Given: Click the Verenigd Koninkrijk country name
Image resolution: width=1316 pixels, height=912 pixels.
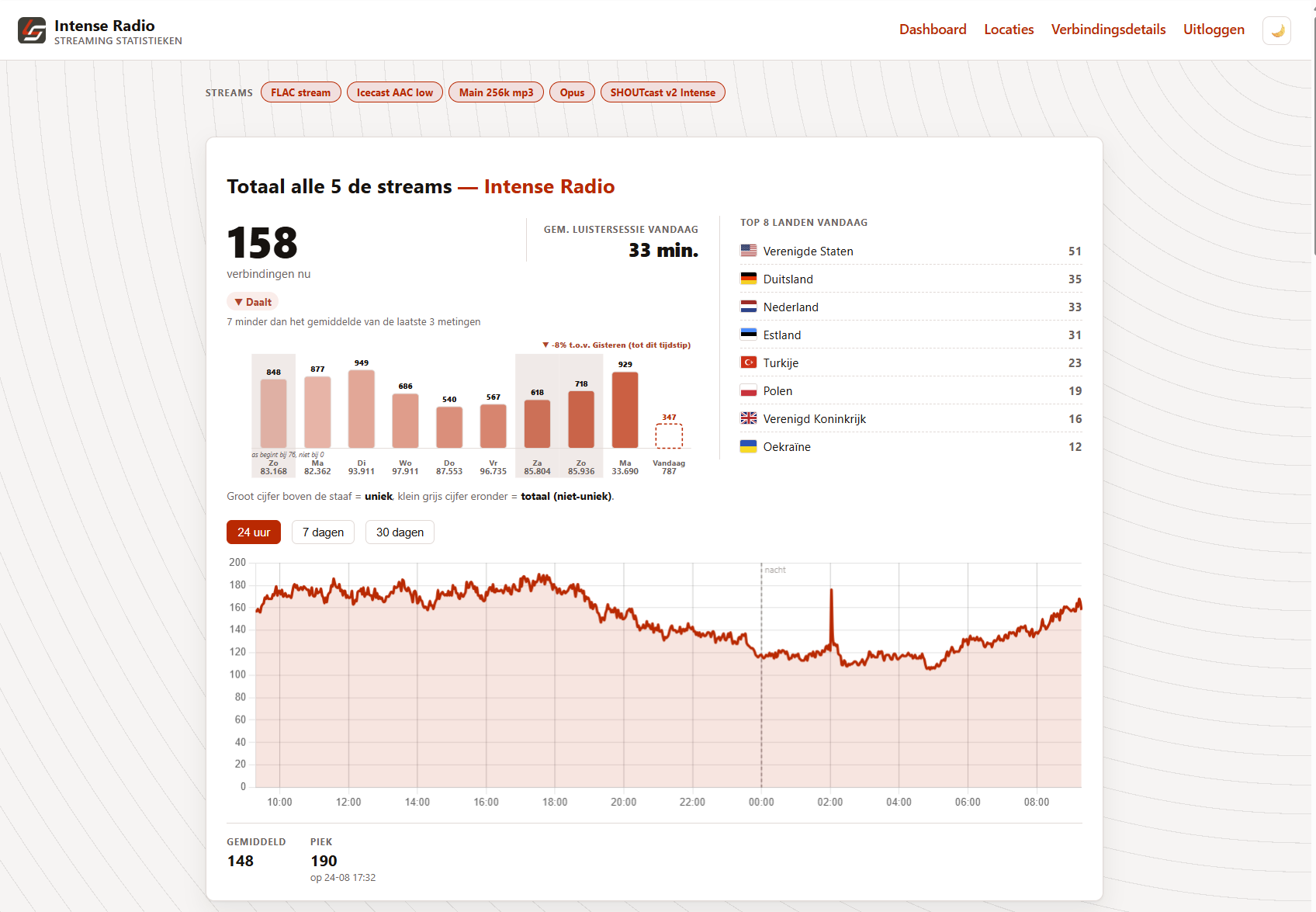Looking at the screenshot, I should [x=815, y=419].
